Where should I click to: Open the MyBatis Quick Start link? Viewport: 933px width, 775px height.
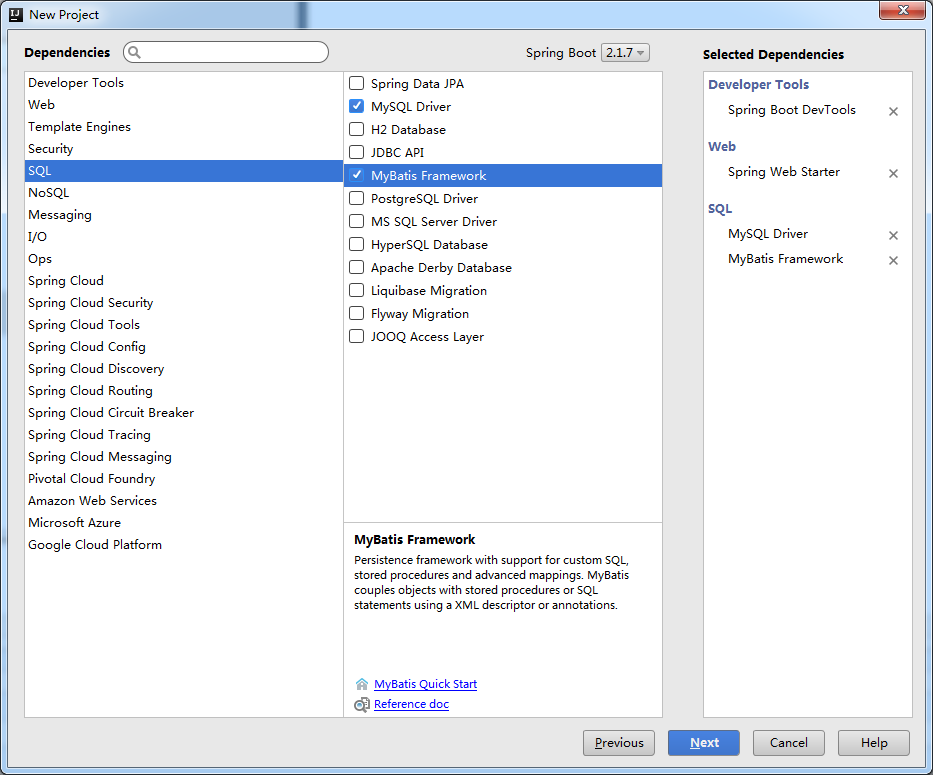pyautogui.click(x=425, y=685)
